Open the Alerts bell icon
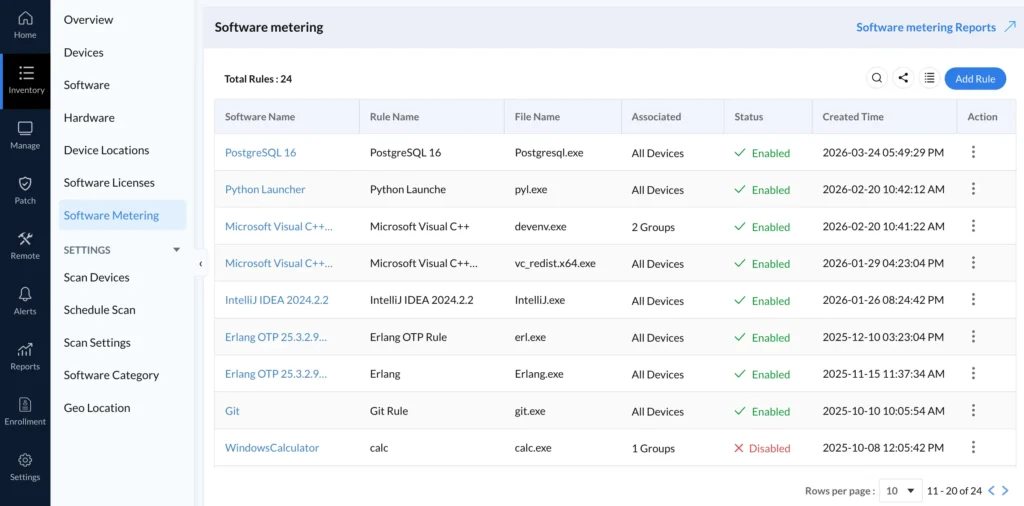 tap(25, 294)
